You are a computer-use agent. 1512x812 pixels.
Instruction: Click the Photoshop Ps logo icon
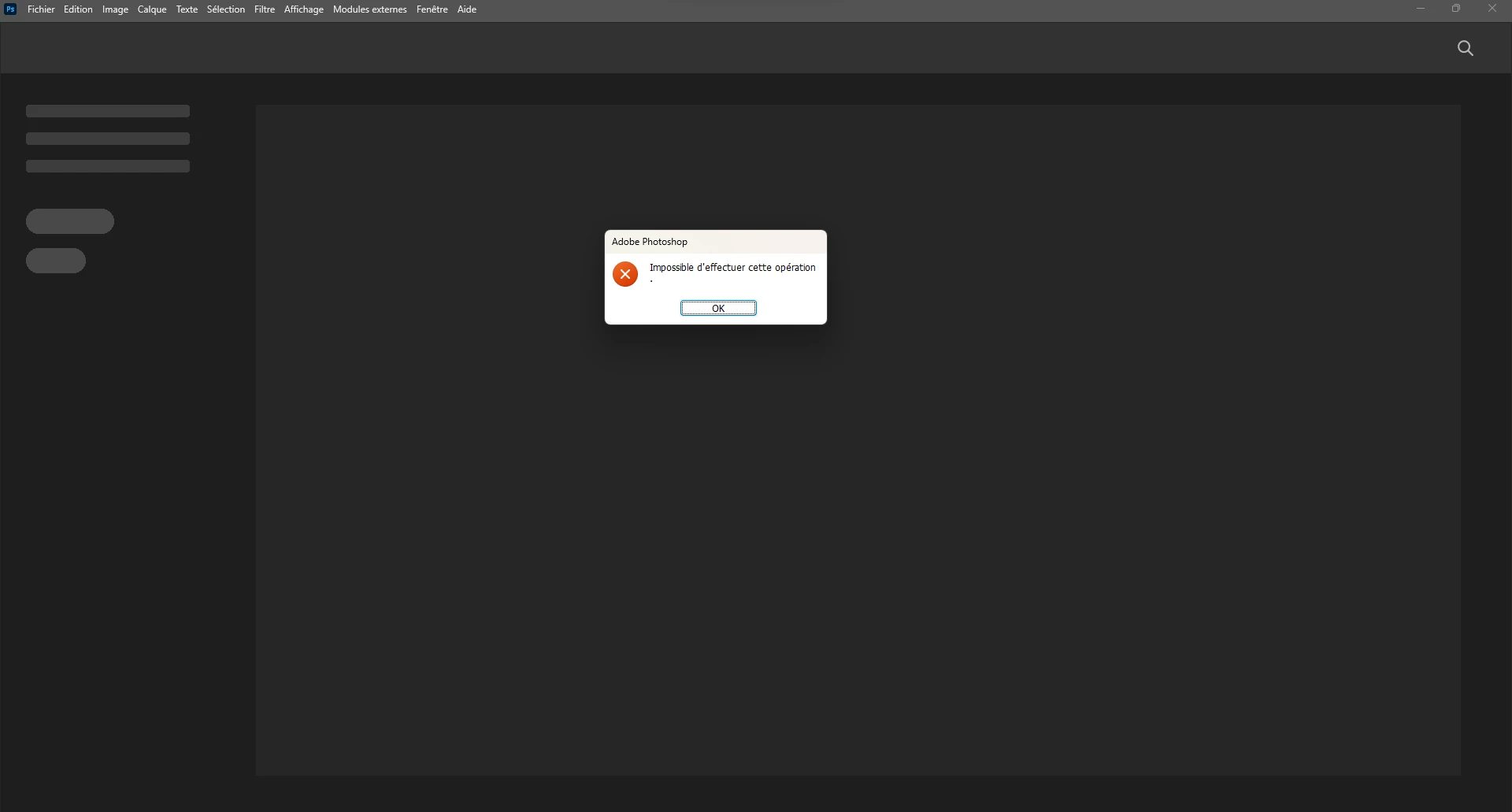pos(11,9)
